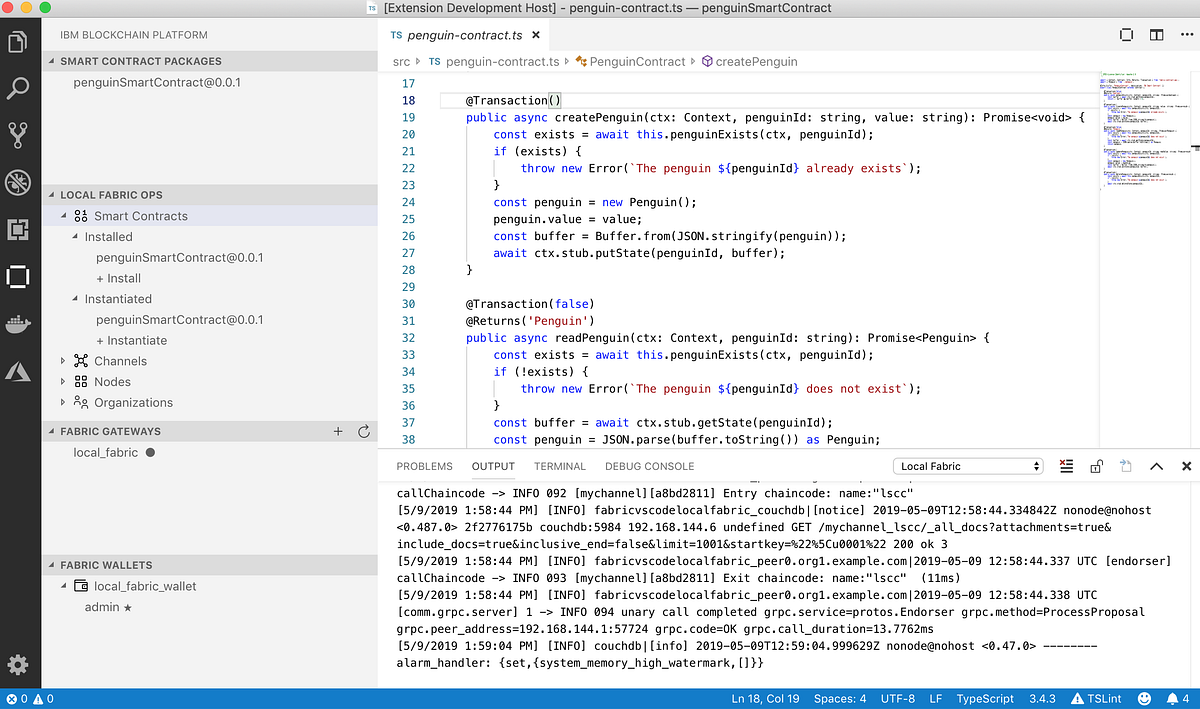Image resolution: width=1200 pixels, height=709 pixels.
Task: Maximize the panel with the chevron
Action: (1157, 466)
